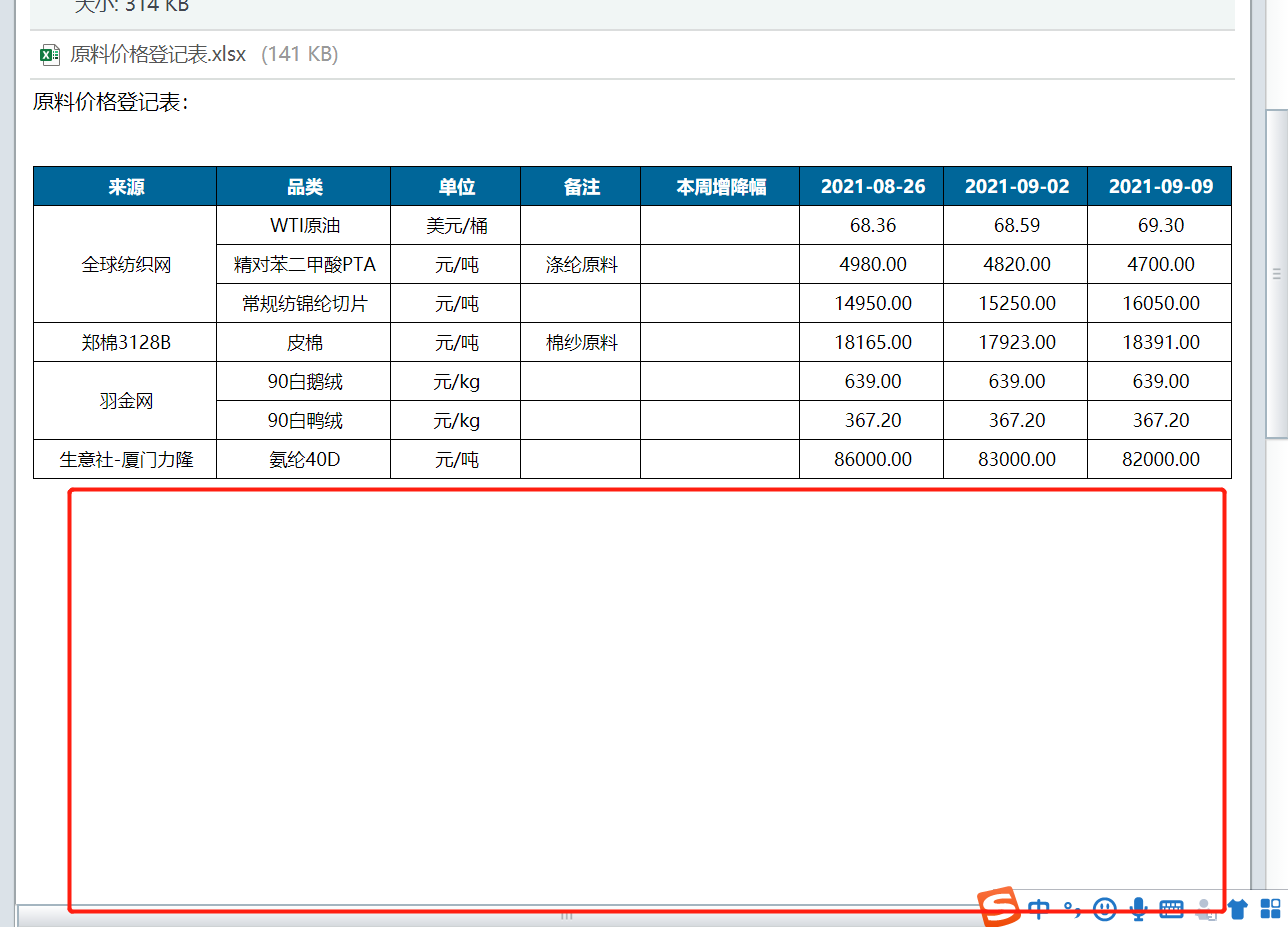Image resolution: width=1288 pixels, height=927 pixels.
Task: Click the value 83000.00
Action: point(1016,460)
